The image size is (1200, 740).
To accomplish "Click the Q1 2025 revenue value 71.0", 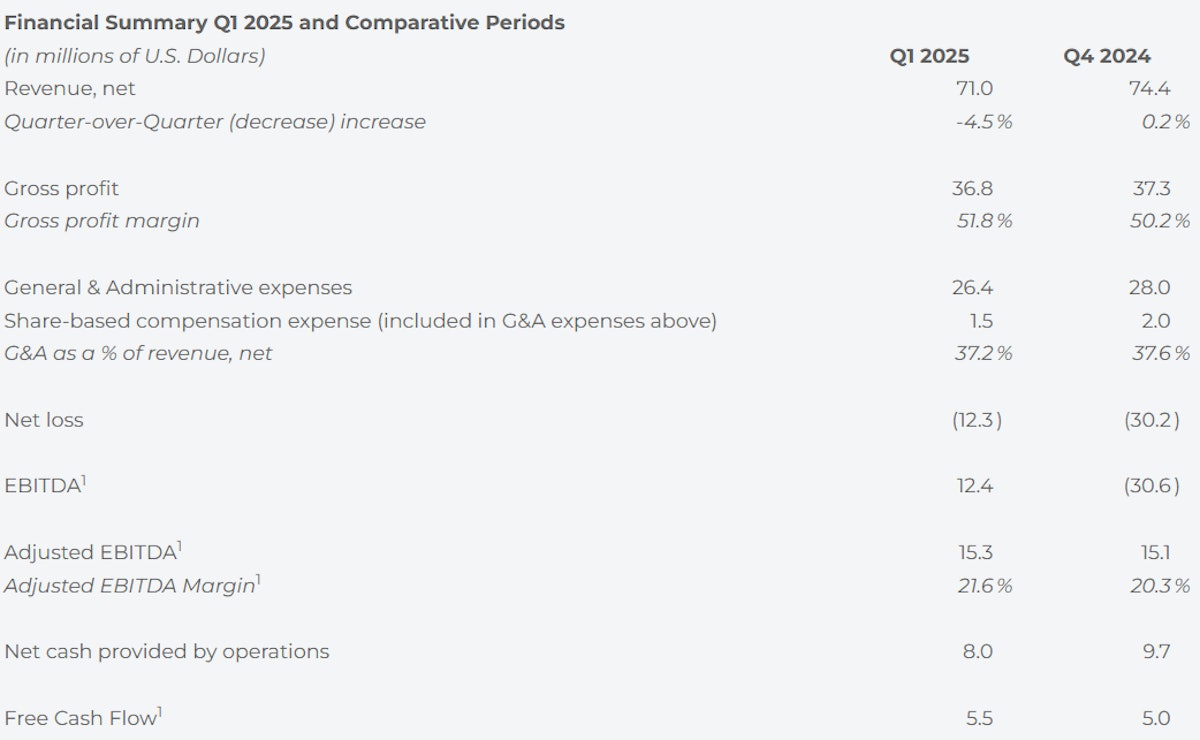I will [x=973, y=89].
